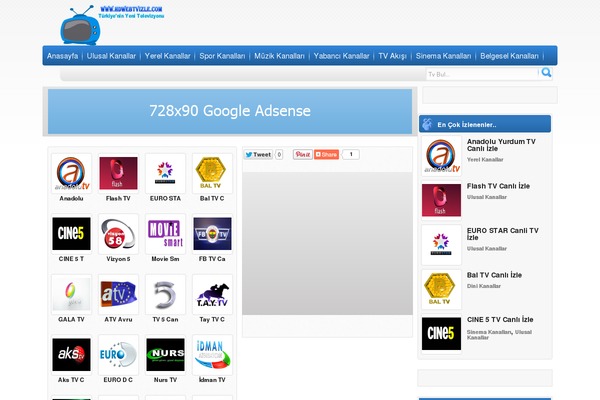The image size is (600, 400).
Task: Click EURO STAR thumbnail in most-watched sidebar
Action: [x=441, y=245]
